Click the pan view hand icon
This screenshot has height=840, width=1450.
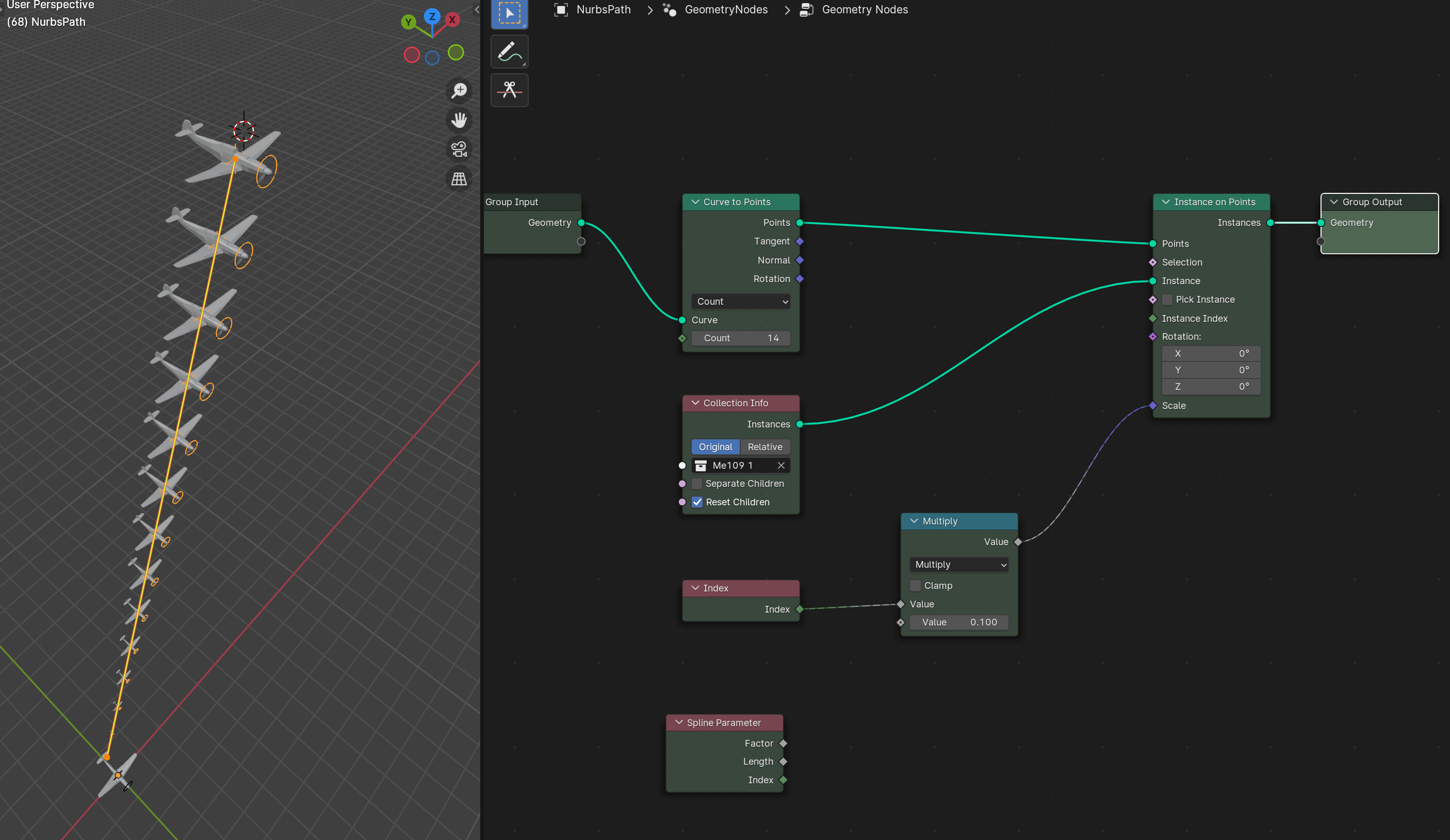click(459, 120)
